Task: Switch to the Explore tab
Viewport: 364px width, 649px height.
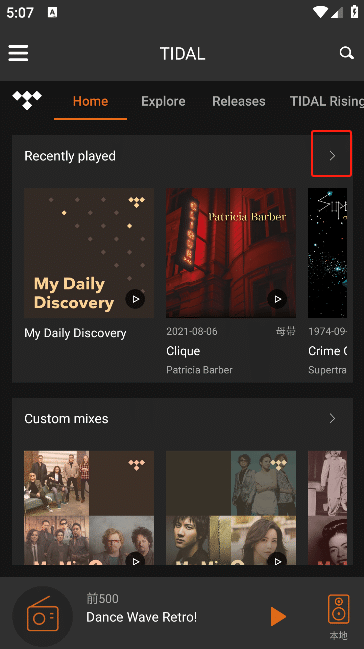Action: coord(163,101)
